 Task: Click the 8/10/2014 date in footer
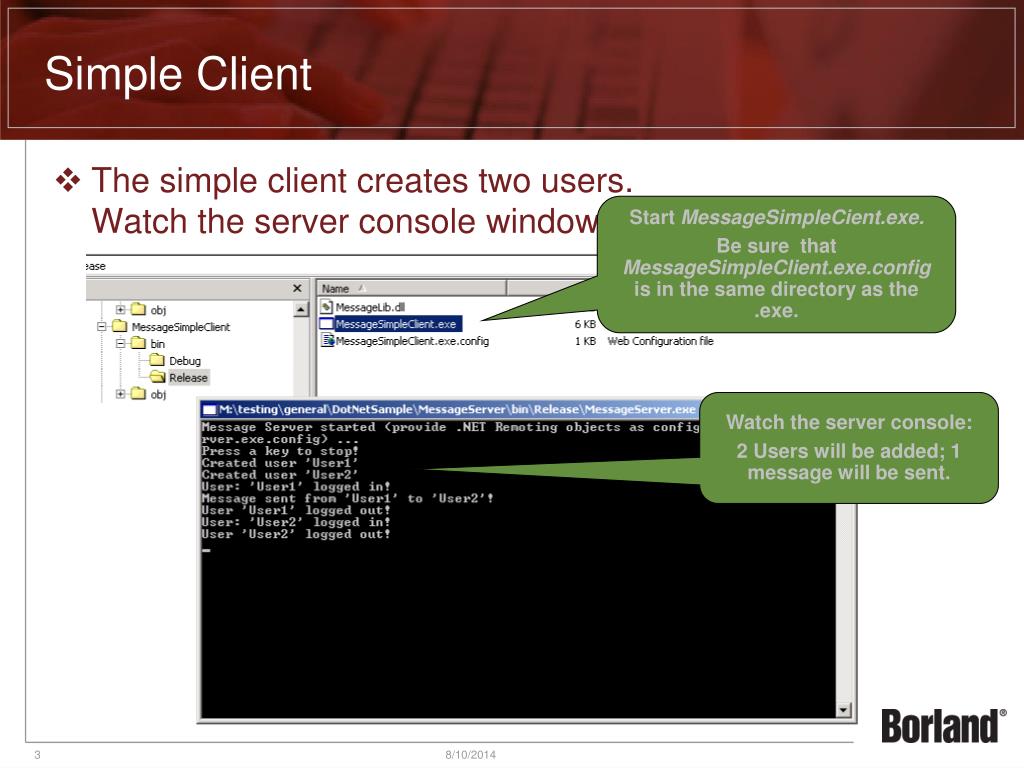pyautogui.click(x=470, y=755)
